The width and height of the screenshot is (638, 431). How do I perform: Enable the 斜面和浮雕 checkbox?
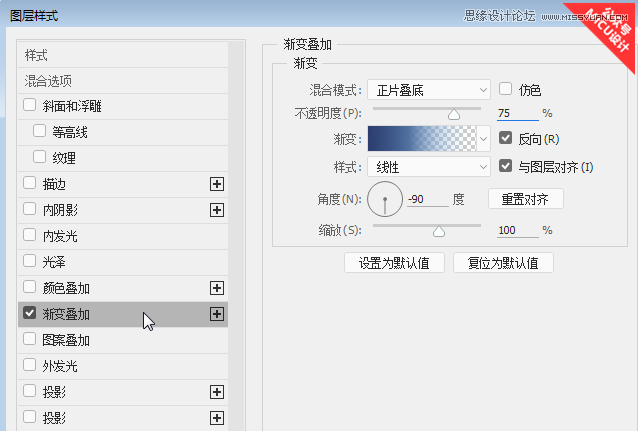30,106
